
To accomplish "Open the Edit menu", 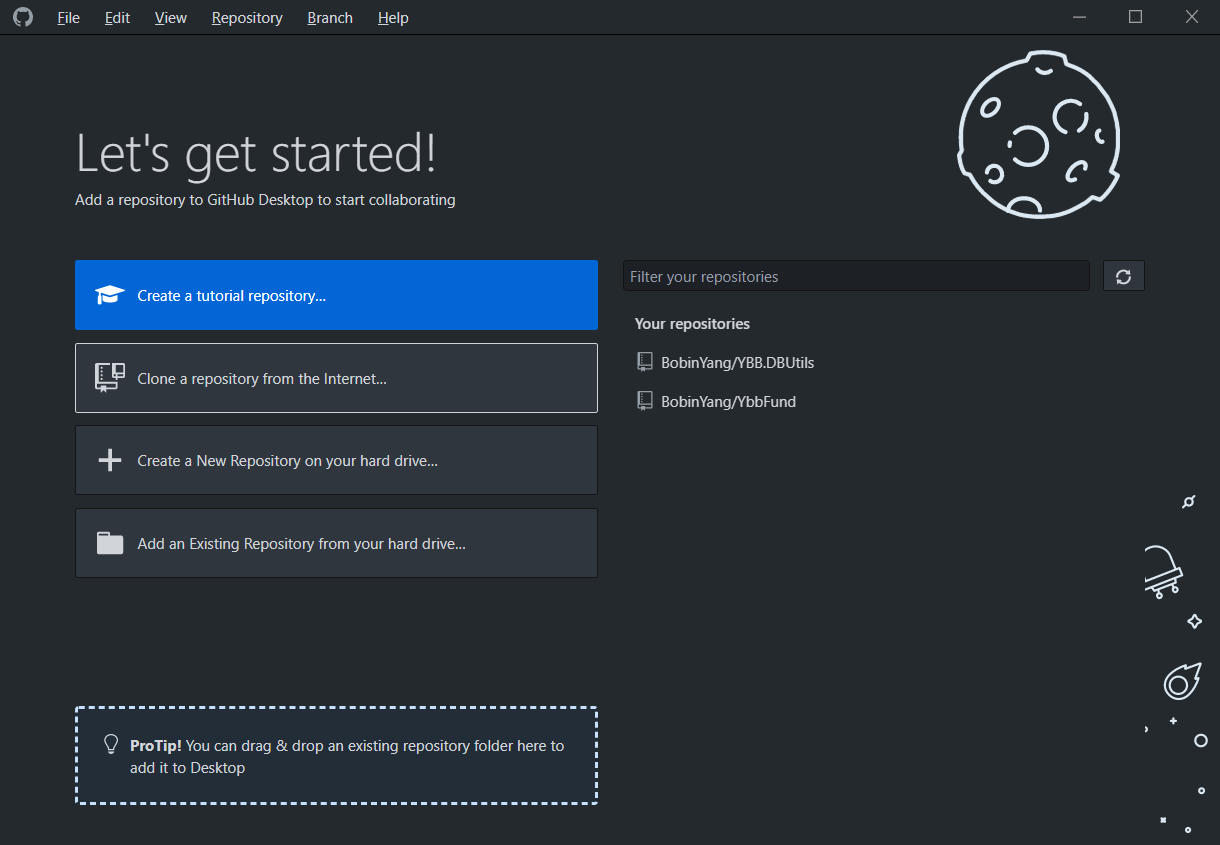I will [x=117, y=18].
